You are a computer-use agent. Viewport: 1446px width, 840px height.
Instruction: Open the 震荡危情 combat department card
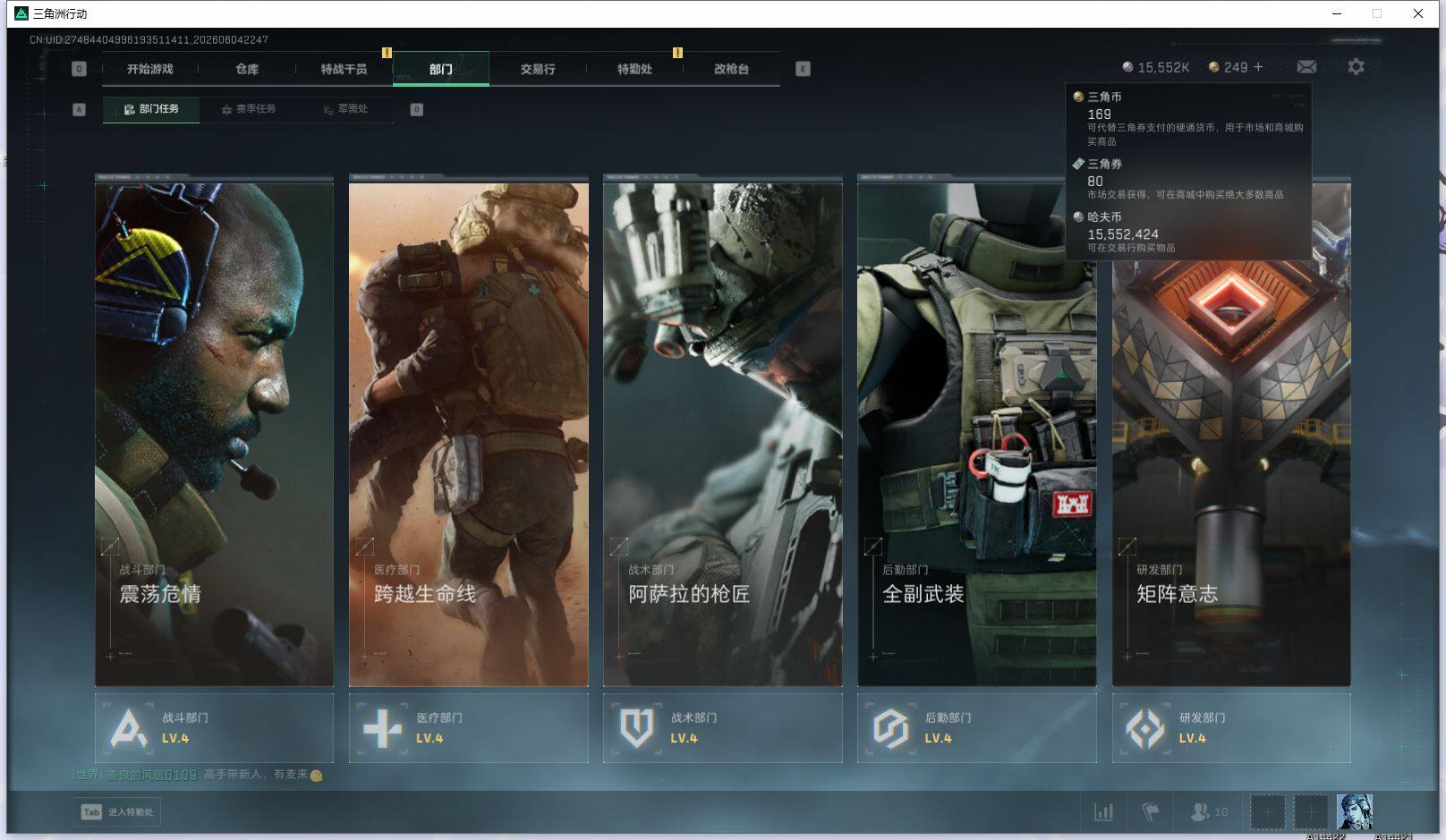click(x=214, y=434)
